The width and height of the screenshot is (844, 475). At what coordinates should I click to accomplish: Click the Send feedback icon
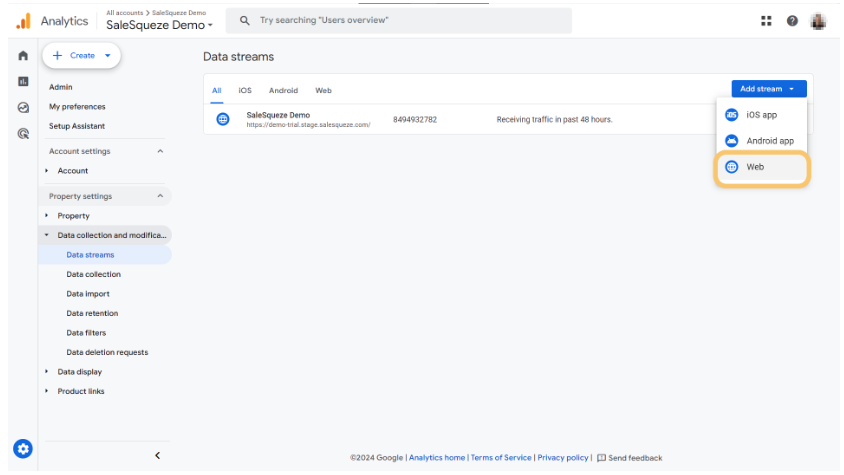601,458
